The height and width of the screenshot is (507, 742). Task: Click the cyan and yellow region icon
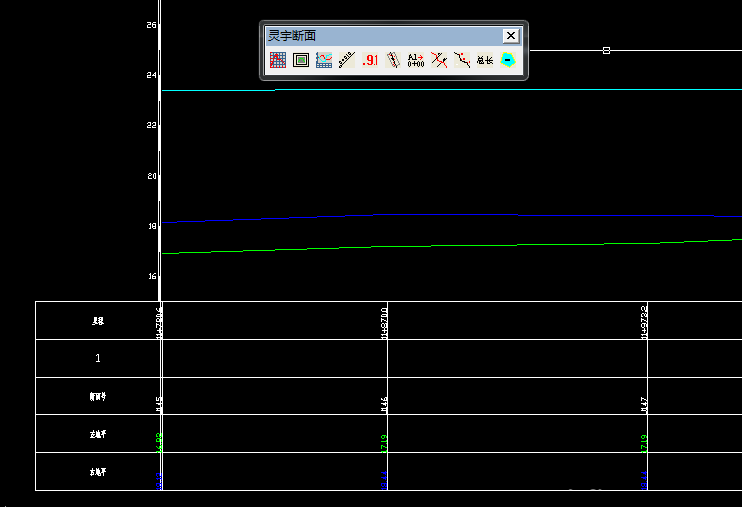tap(508, 60)
